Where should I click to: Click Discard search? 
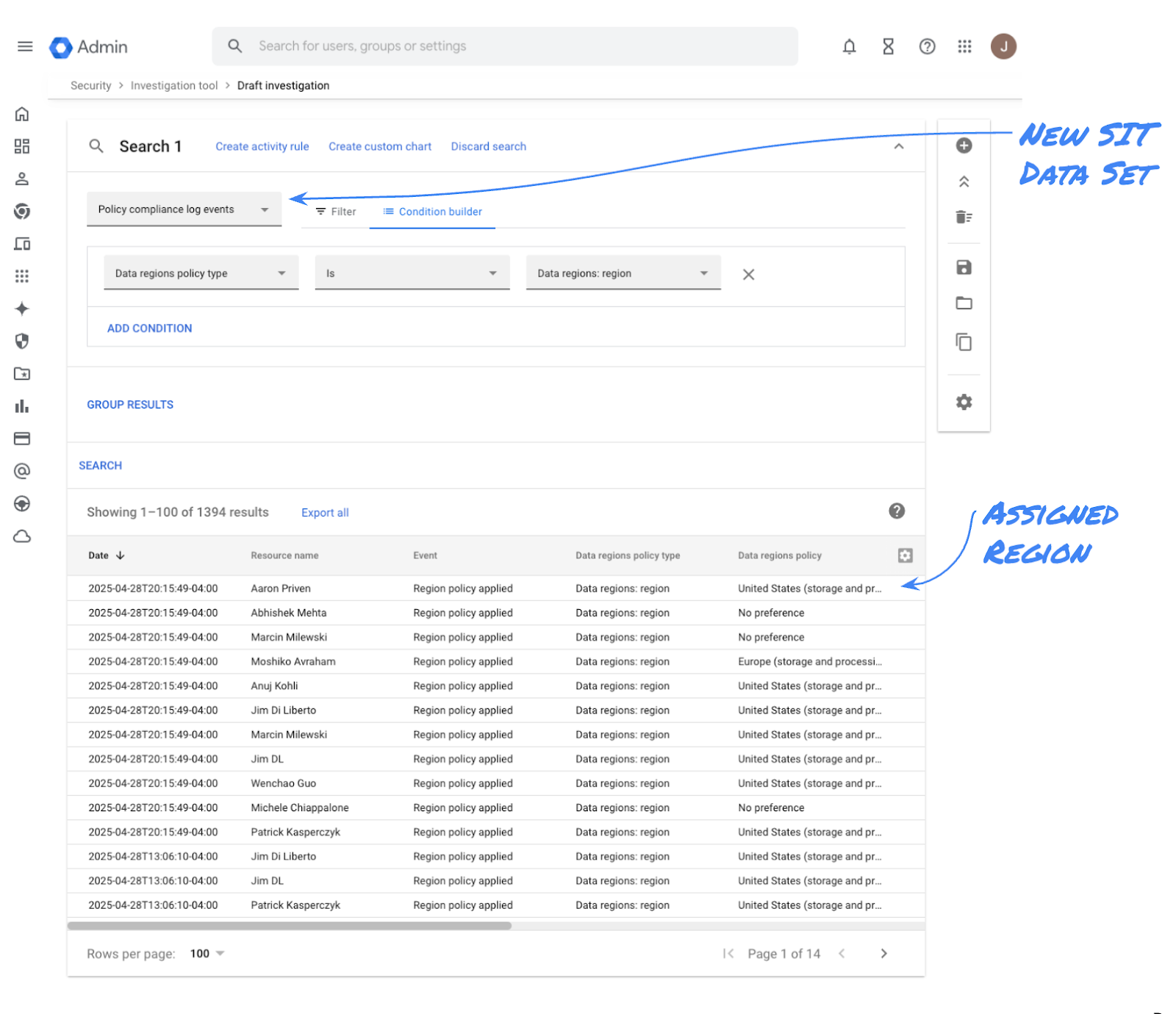tap(489, 146)
